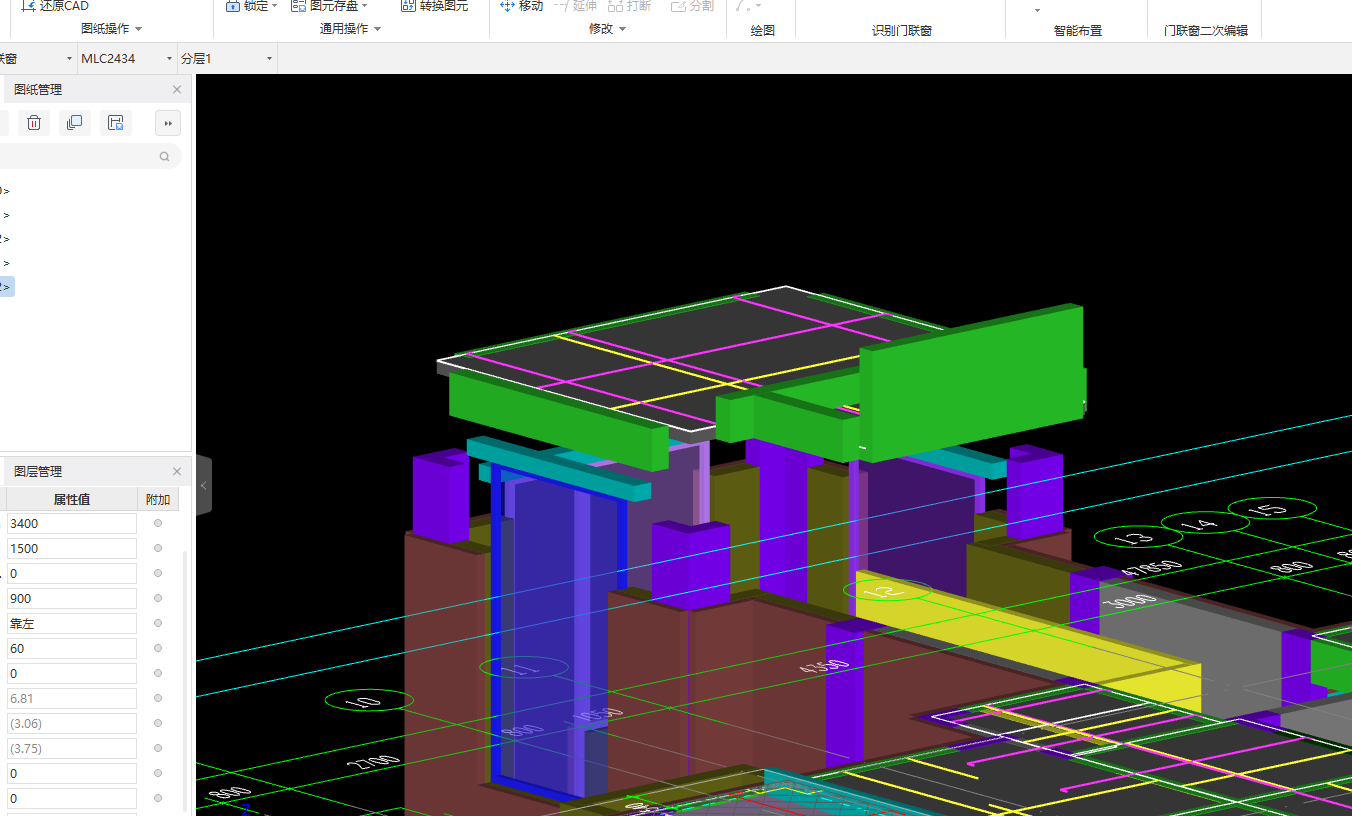Close the 图纸管理 panel
Viewport: 1352px width, 816px height.
tap(177, 90)
